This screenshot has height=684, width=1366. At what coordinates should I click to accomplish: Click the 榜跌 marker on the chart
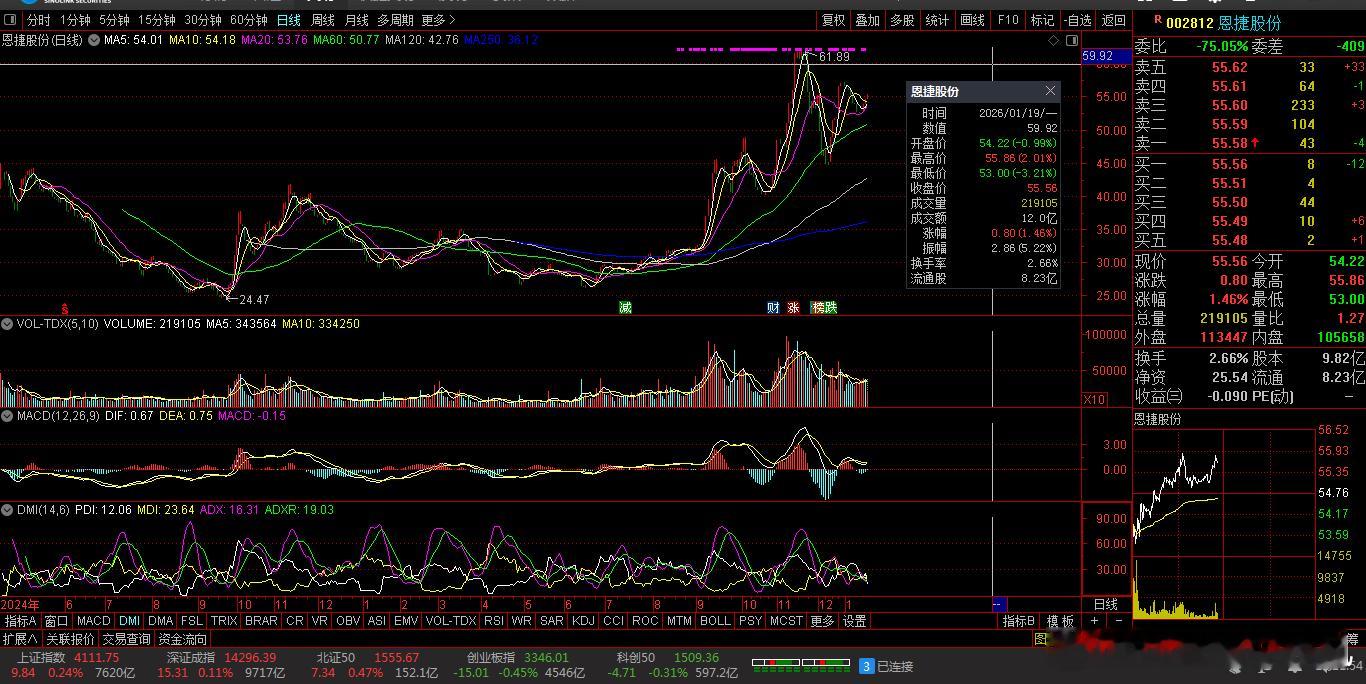[x=825, y=307]
